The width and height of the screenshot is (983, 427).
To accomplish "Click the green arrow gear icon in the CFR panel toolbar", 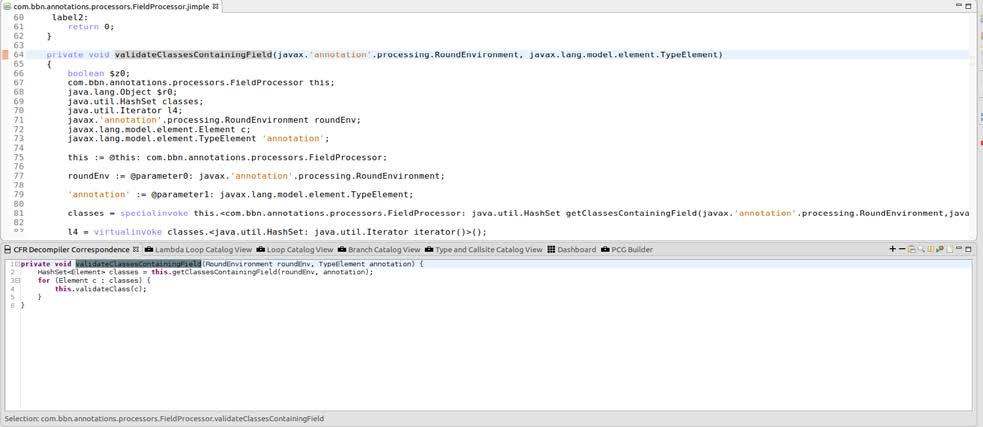I will pos(940,249).
